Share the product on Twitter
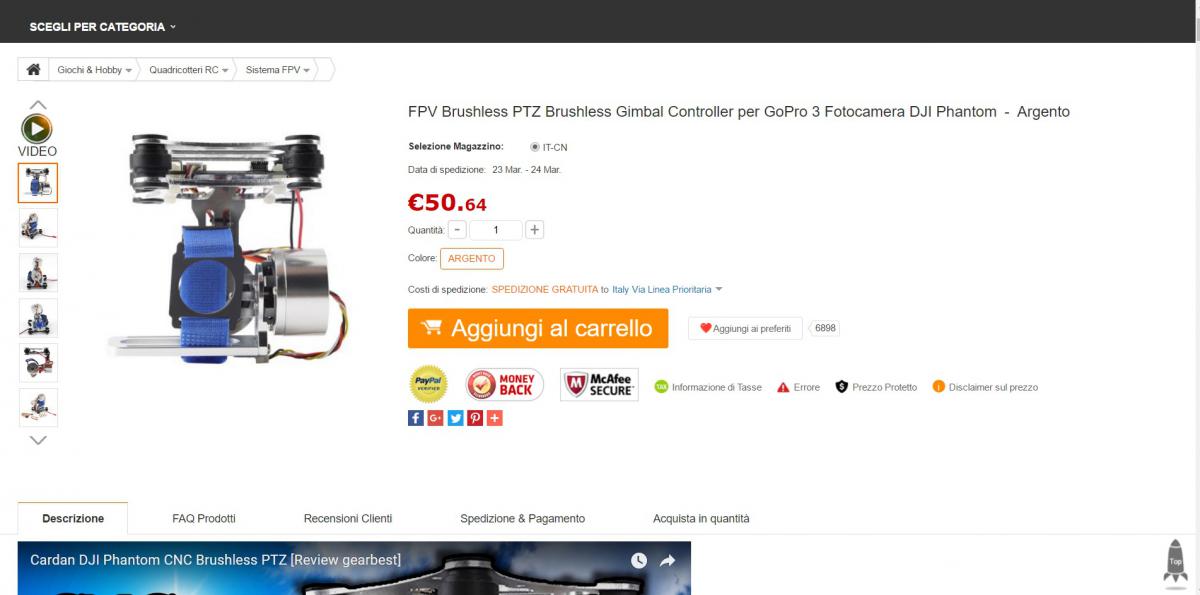The width and height of the screenshot is (1200, 595). point(455,418)
